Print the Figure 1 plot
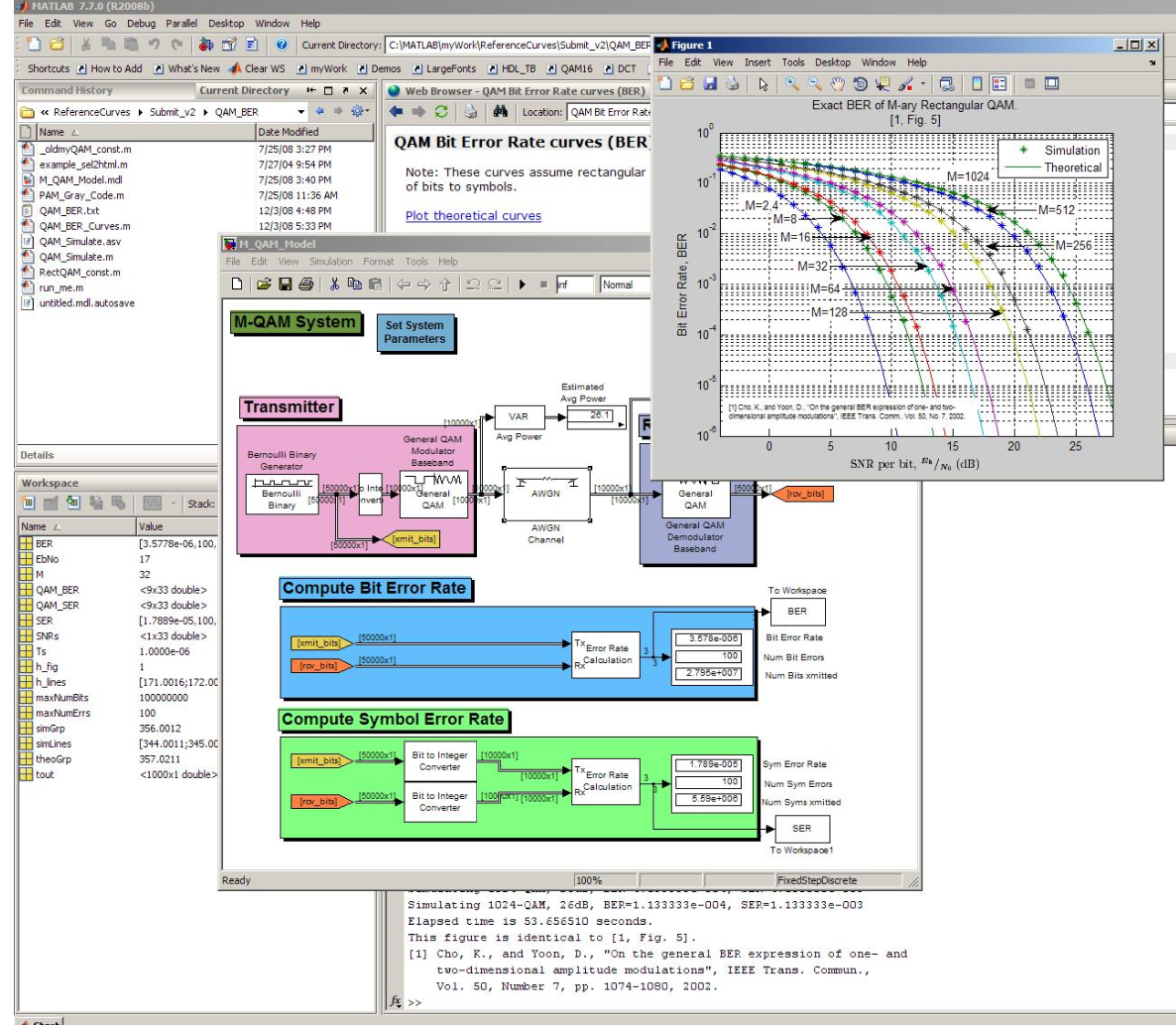The width and height of the screenshot is (1176, 1025). pyautogui.click(x=733, y=82)
